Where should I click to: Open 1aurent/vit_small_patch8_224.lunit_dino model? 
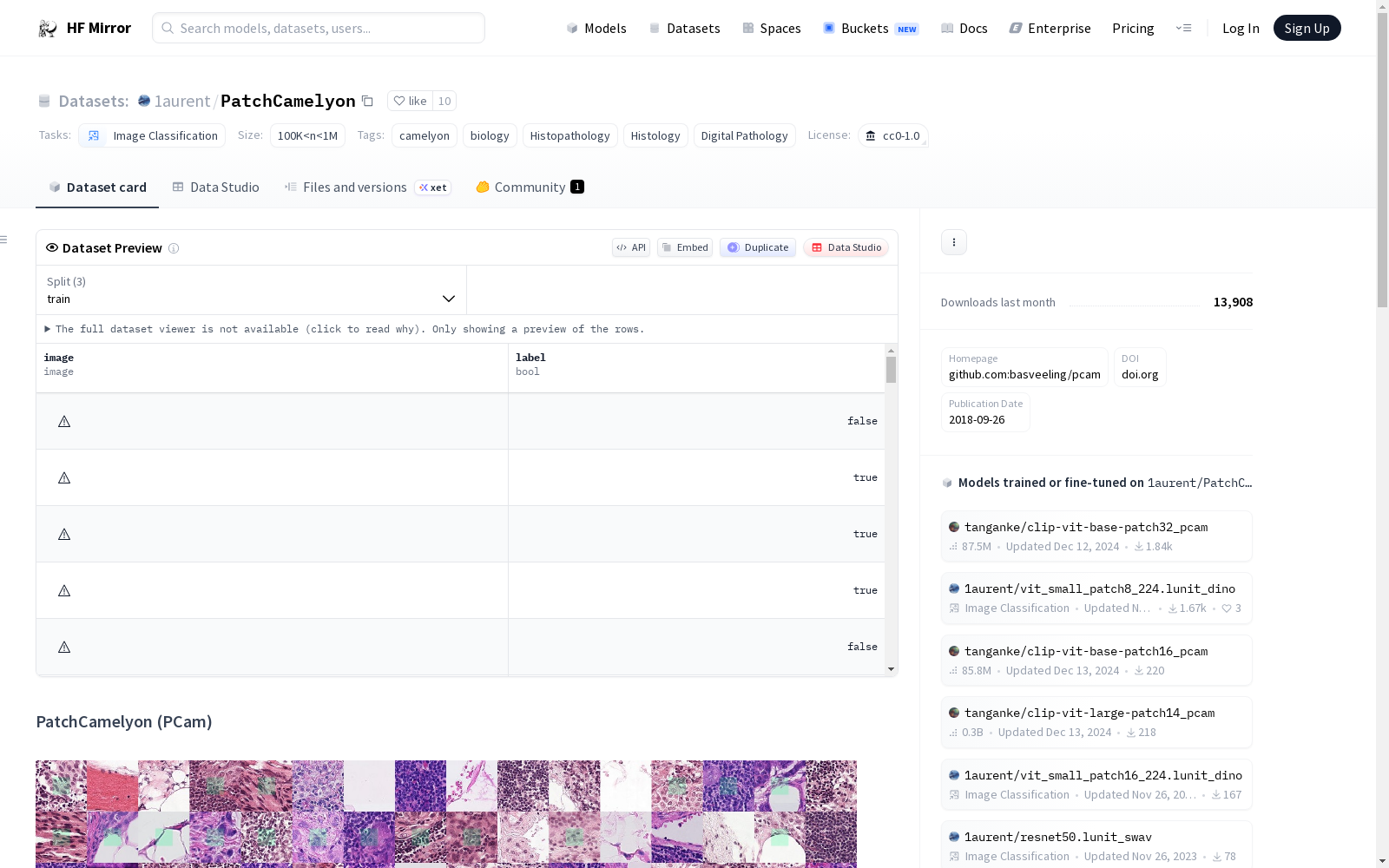pos(1096,598)
